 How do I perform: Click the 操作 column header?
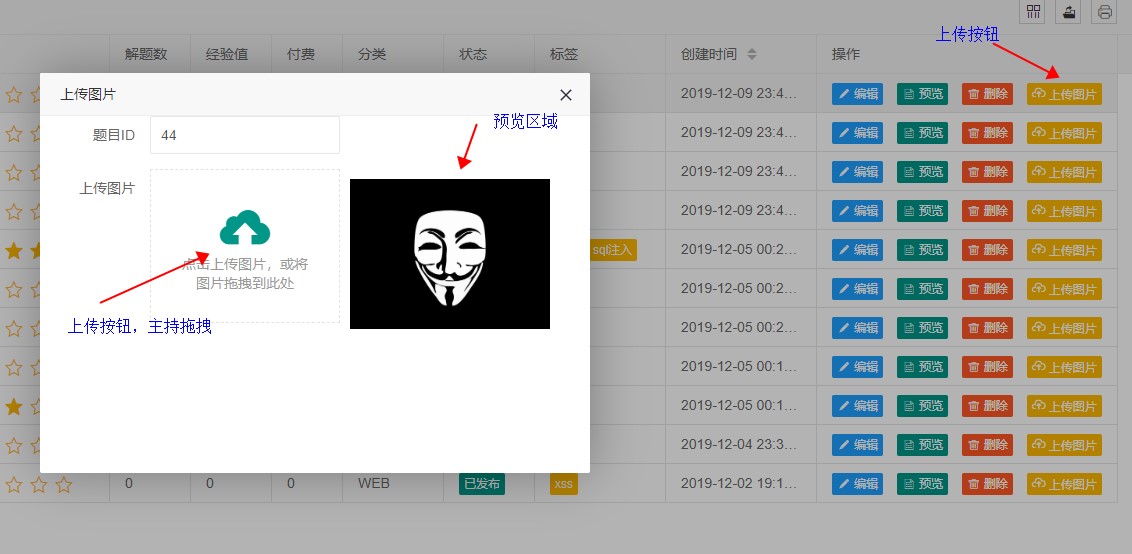[x=846, y=54]
